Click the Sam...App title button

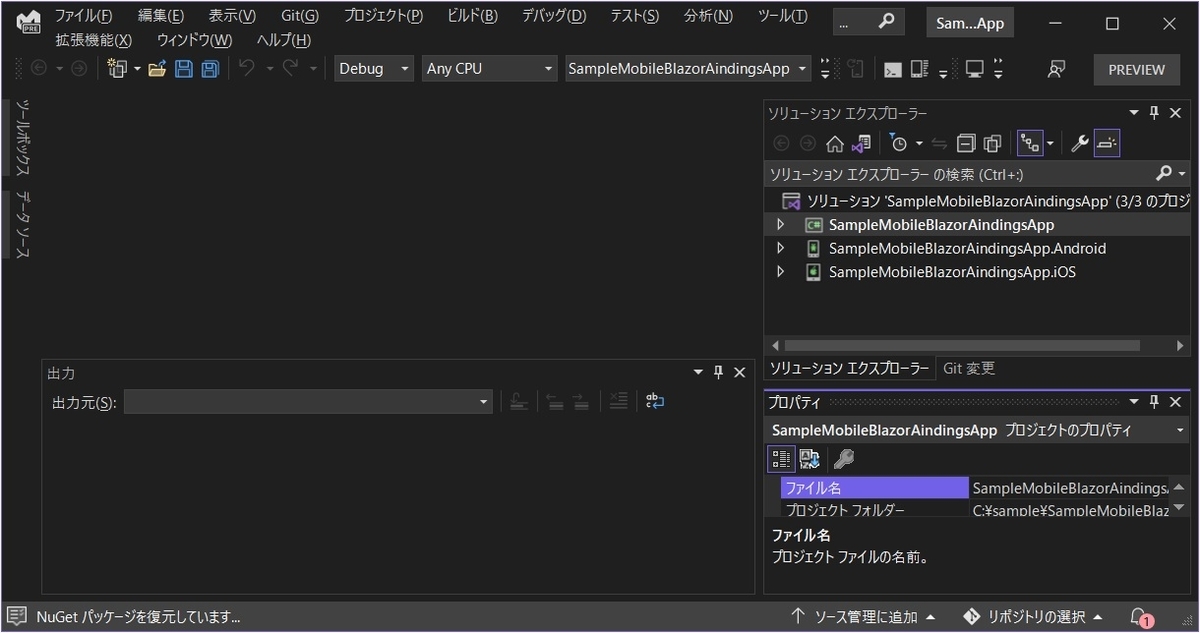(970, 22)
